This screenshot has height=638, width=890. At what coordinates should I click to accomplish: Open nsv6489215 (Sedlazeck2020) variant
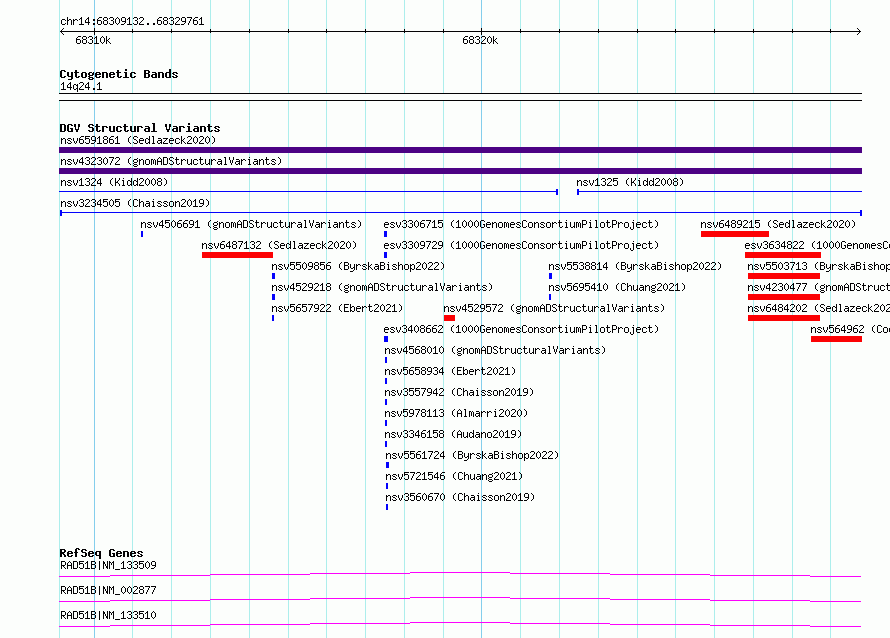pyautogui.click(x=778, y=224)
